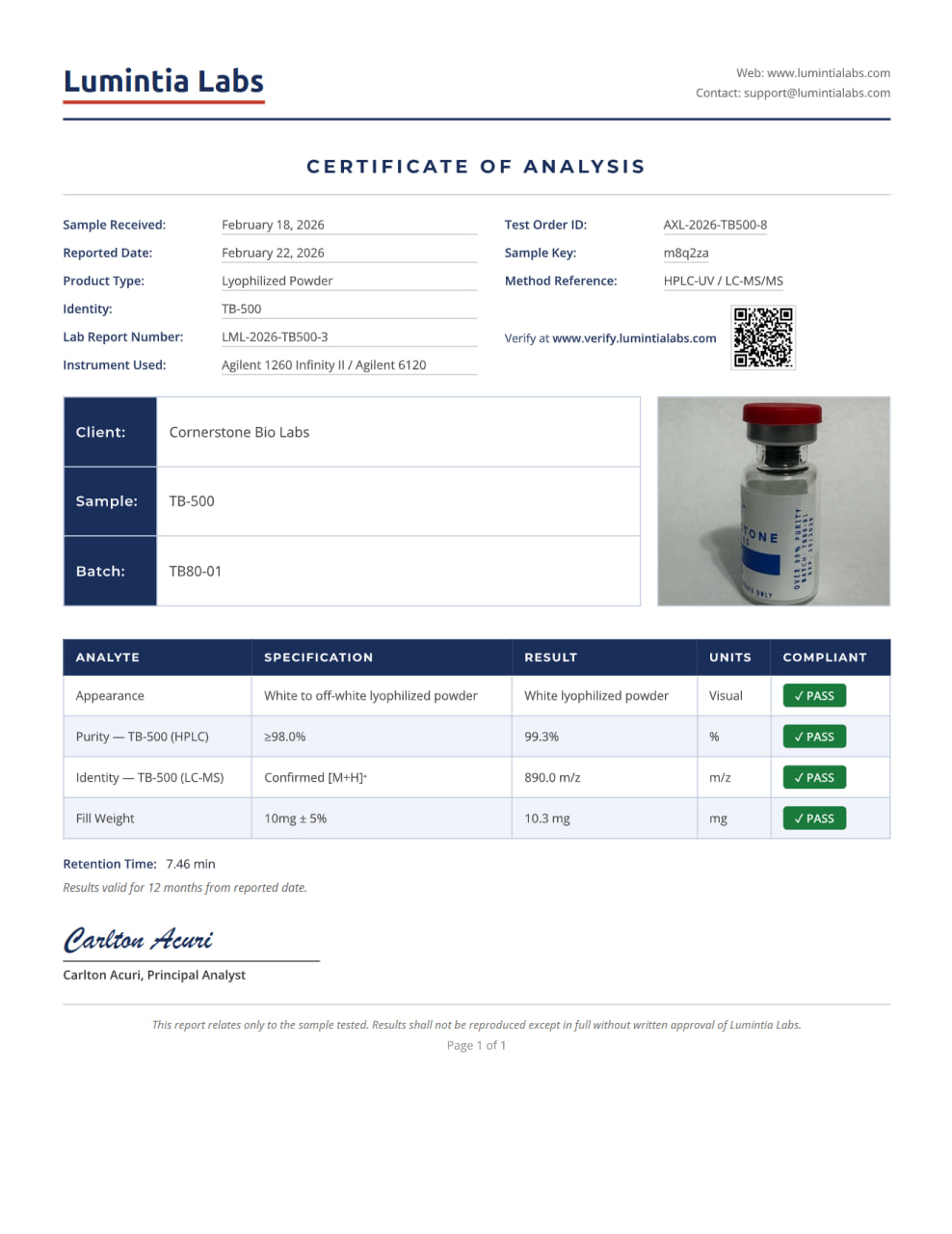Click the Sample row value TB-500
This screenshot has height=1234, width=952.
[192, 501]
